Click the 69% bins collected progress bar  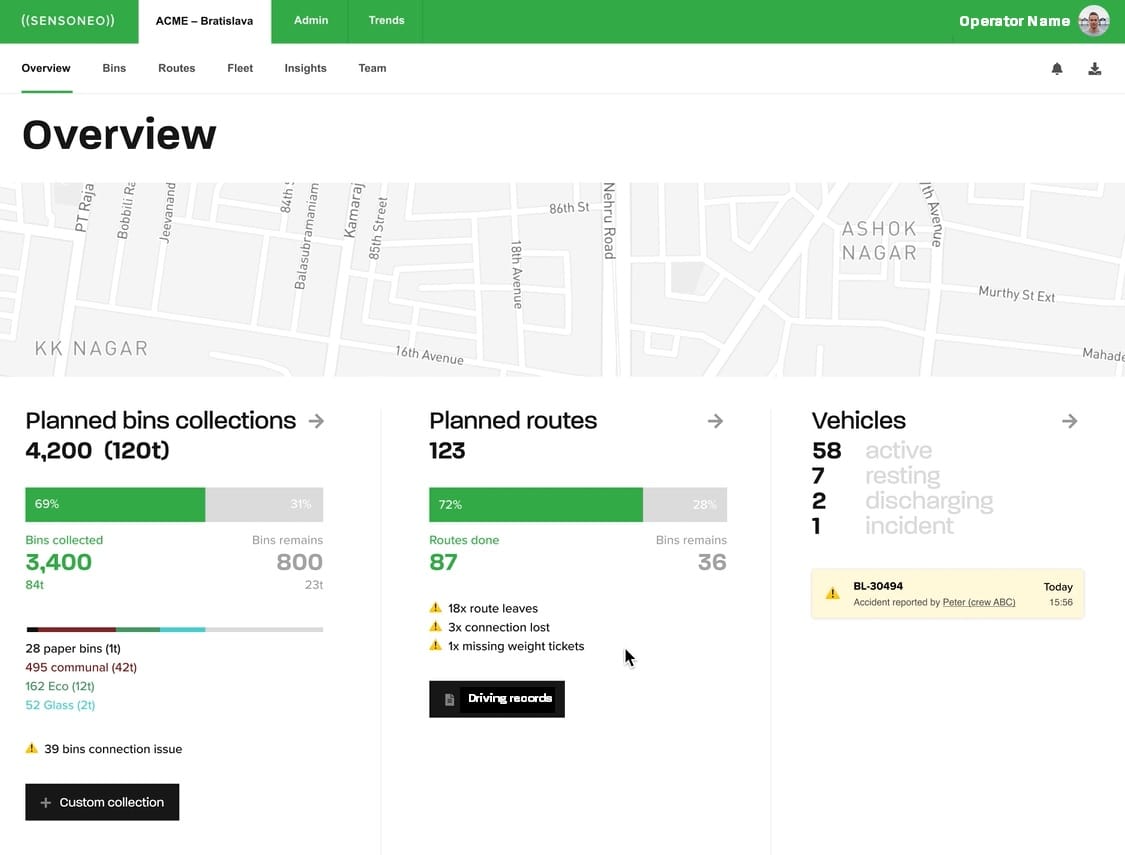115,505
